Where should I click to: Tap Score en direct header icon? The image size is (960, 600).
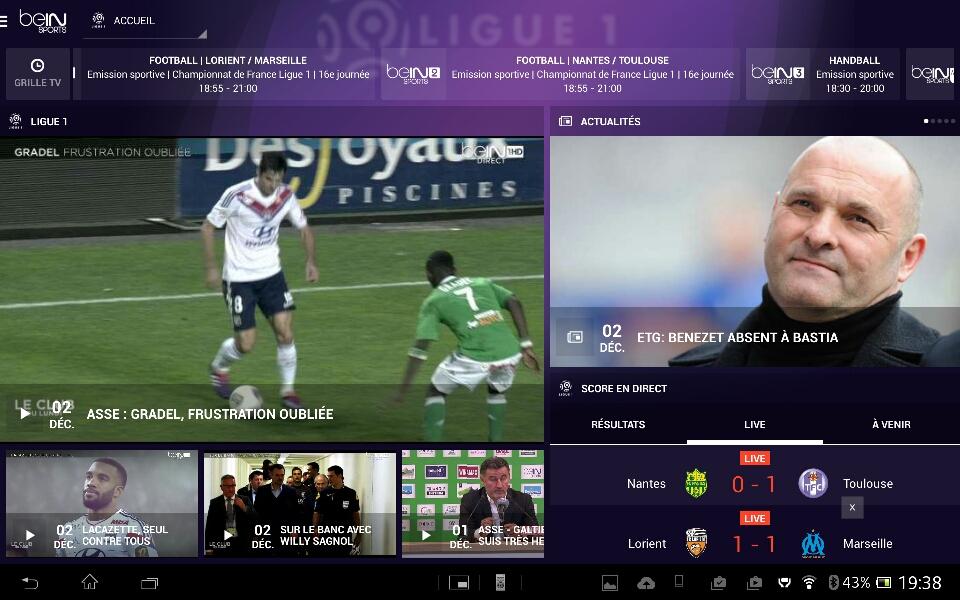(x=565, y=388)
